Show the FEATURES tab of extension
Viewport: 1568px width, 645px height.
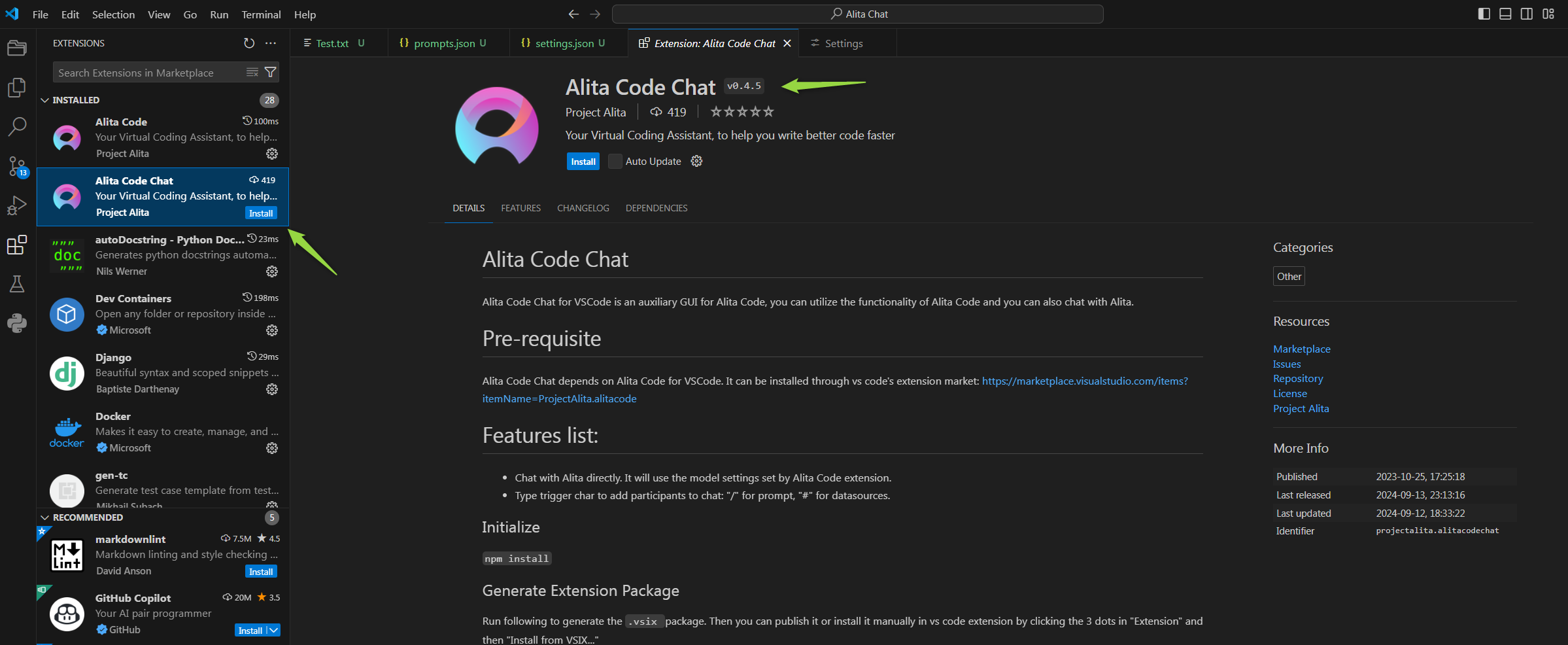(x=521, y=208)
